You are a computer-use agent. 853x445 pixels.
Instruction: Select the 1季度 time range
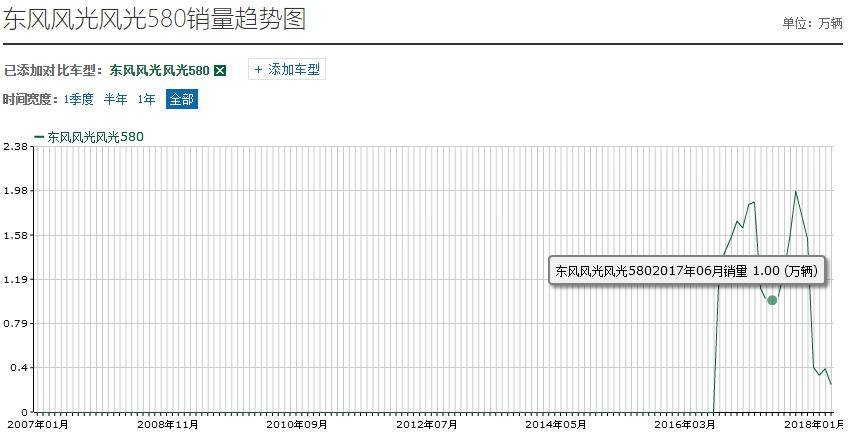(78, 100)
